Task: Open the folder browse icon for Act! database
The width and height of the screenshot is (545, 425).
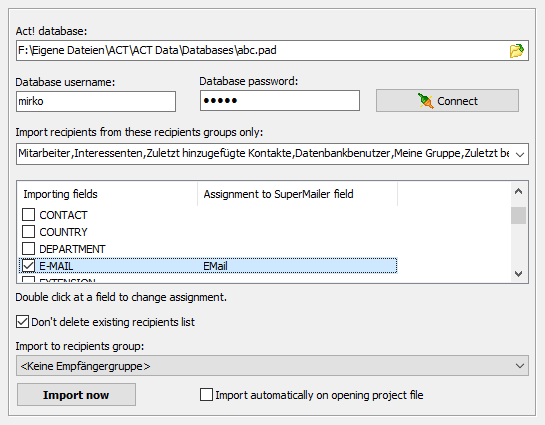Action: click(516, 51)
